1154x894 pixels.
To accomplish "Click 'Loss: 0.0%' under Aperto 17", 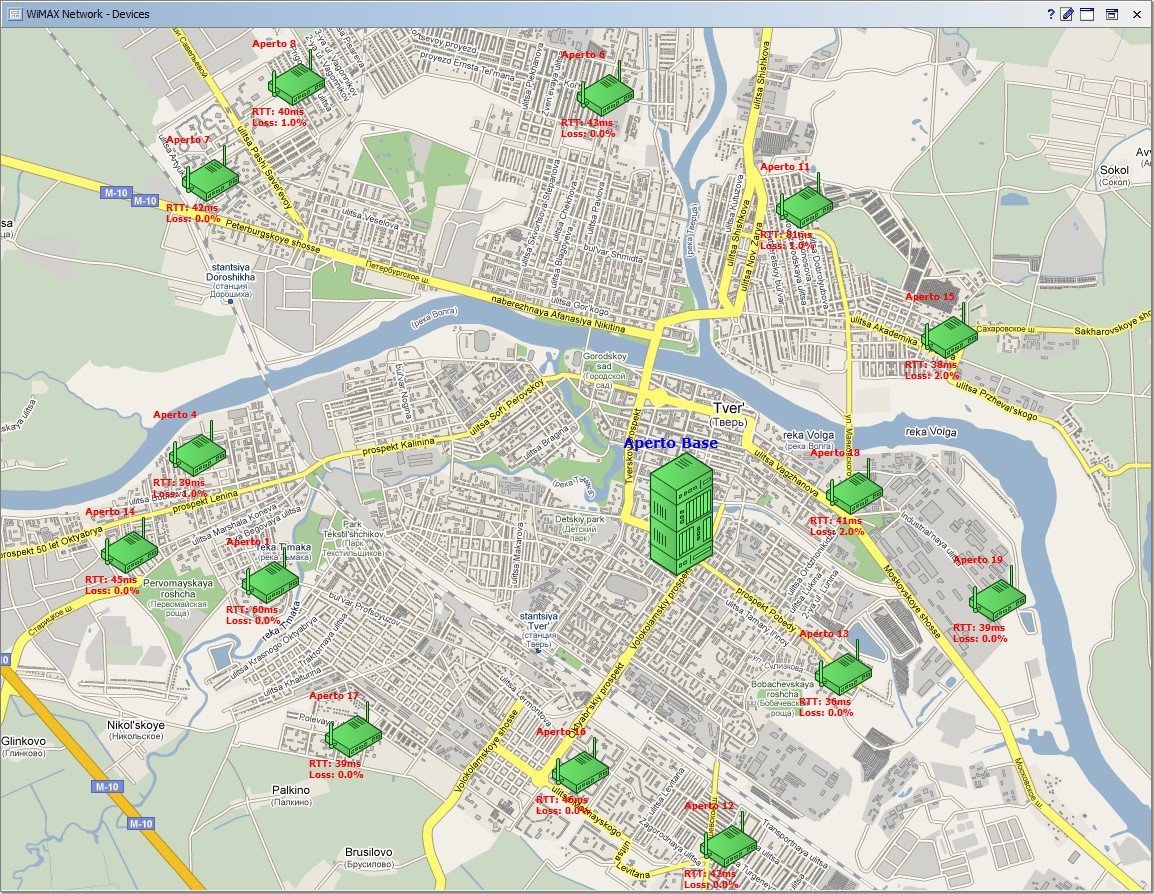I will tap(336, 775).
